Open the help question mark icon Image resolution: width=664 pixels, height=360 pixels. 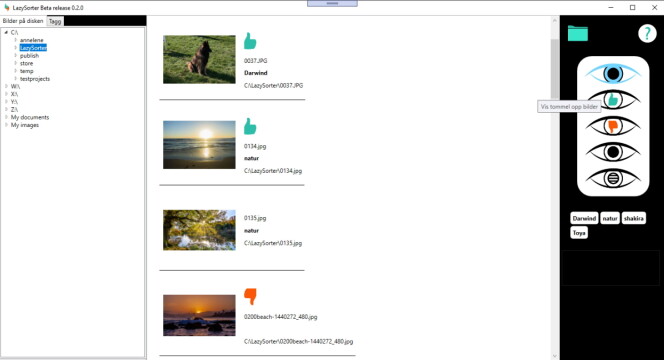tap(647, 33)
